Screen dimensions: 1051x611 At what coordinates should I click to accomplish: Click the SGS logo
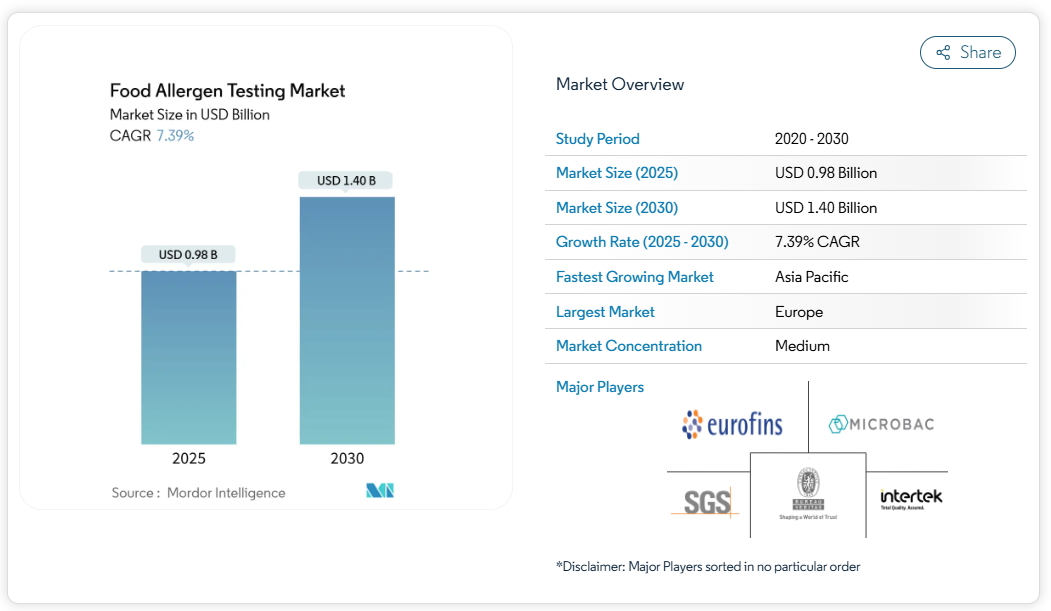click(x=708, y=500)
